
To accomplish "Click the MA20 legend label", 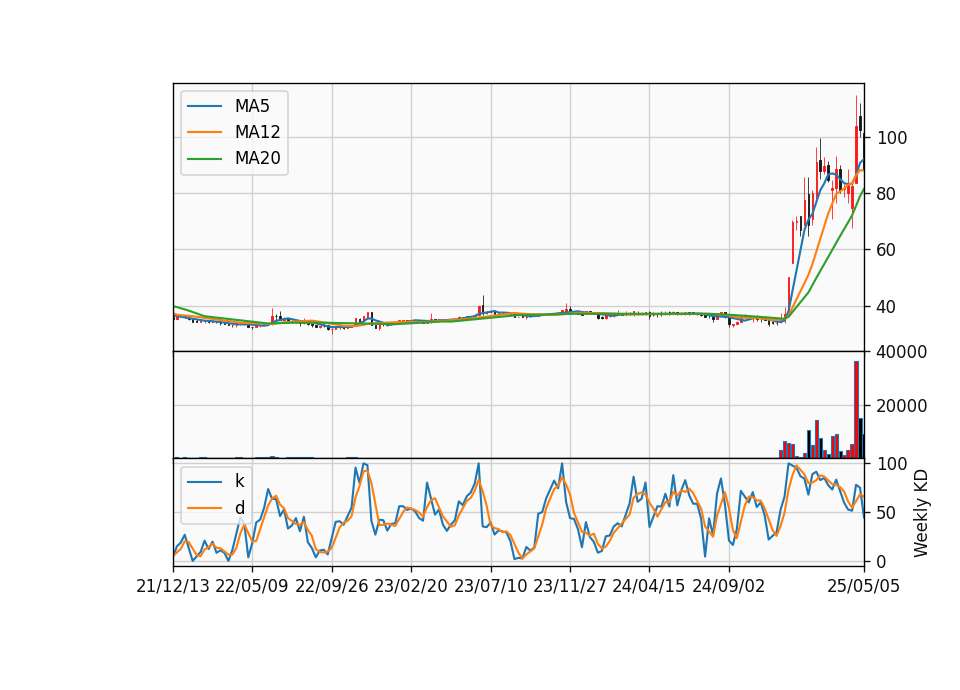I will click(257, 159).
